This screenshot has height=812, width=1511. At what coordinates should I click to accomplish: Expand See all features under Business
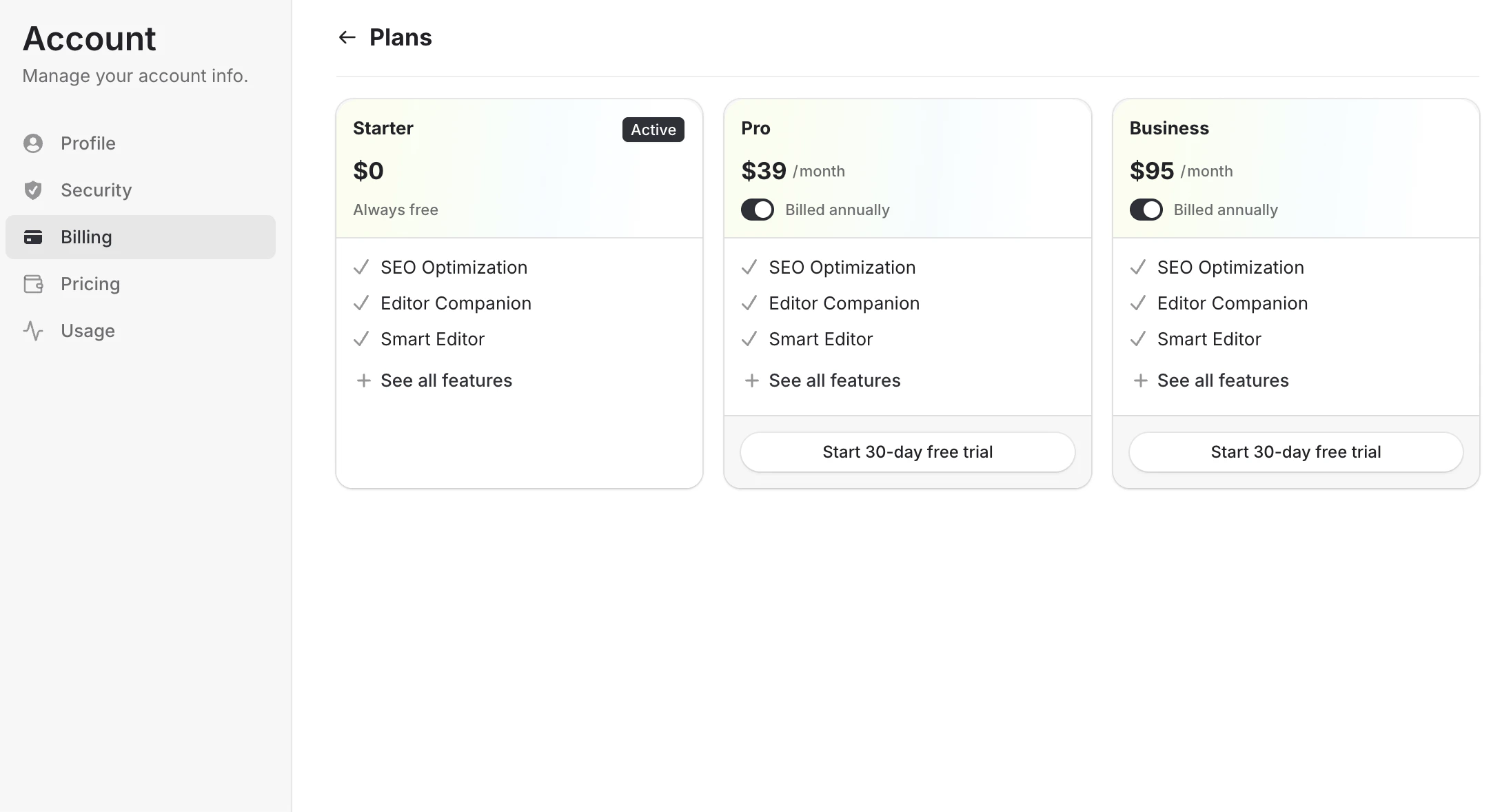click(1222, 380)
